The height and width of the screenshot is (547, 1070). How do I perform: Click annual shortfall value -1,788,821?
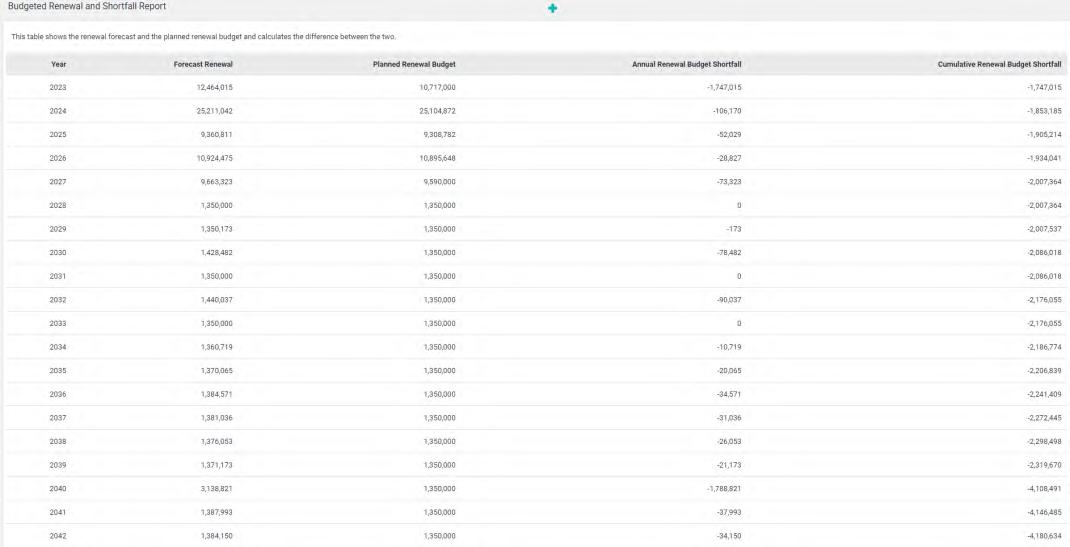point(723,489)
